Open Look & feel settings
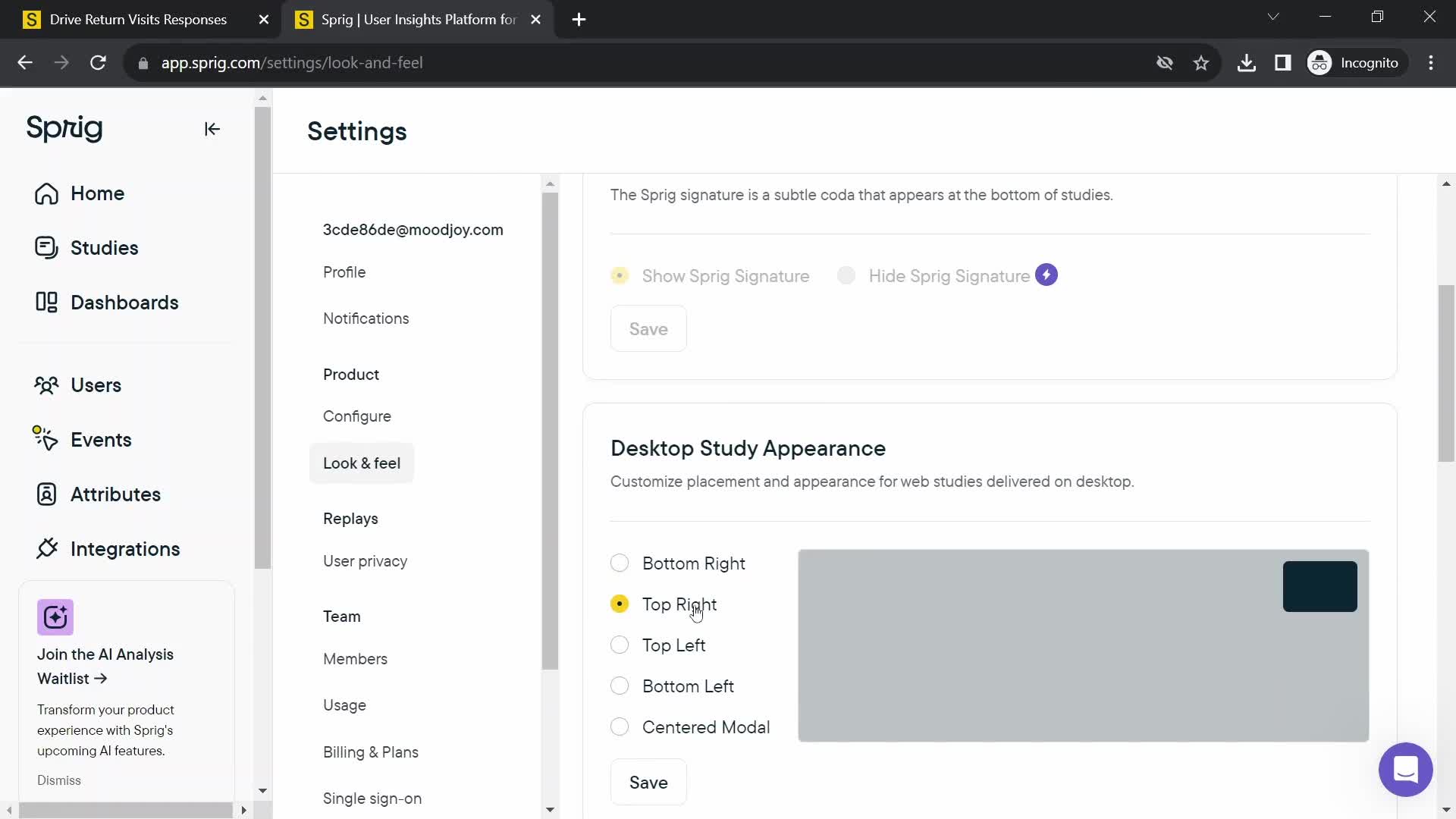 [362, 463]
